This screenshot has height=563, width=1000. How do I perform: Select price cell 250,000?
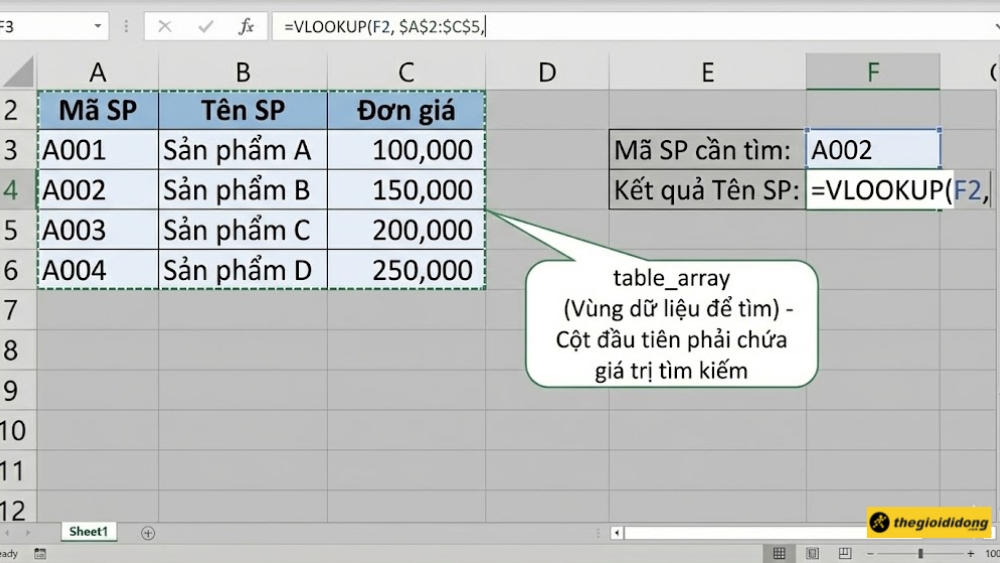click(x=406, y=270)
